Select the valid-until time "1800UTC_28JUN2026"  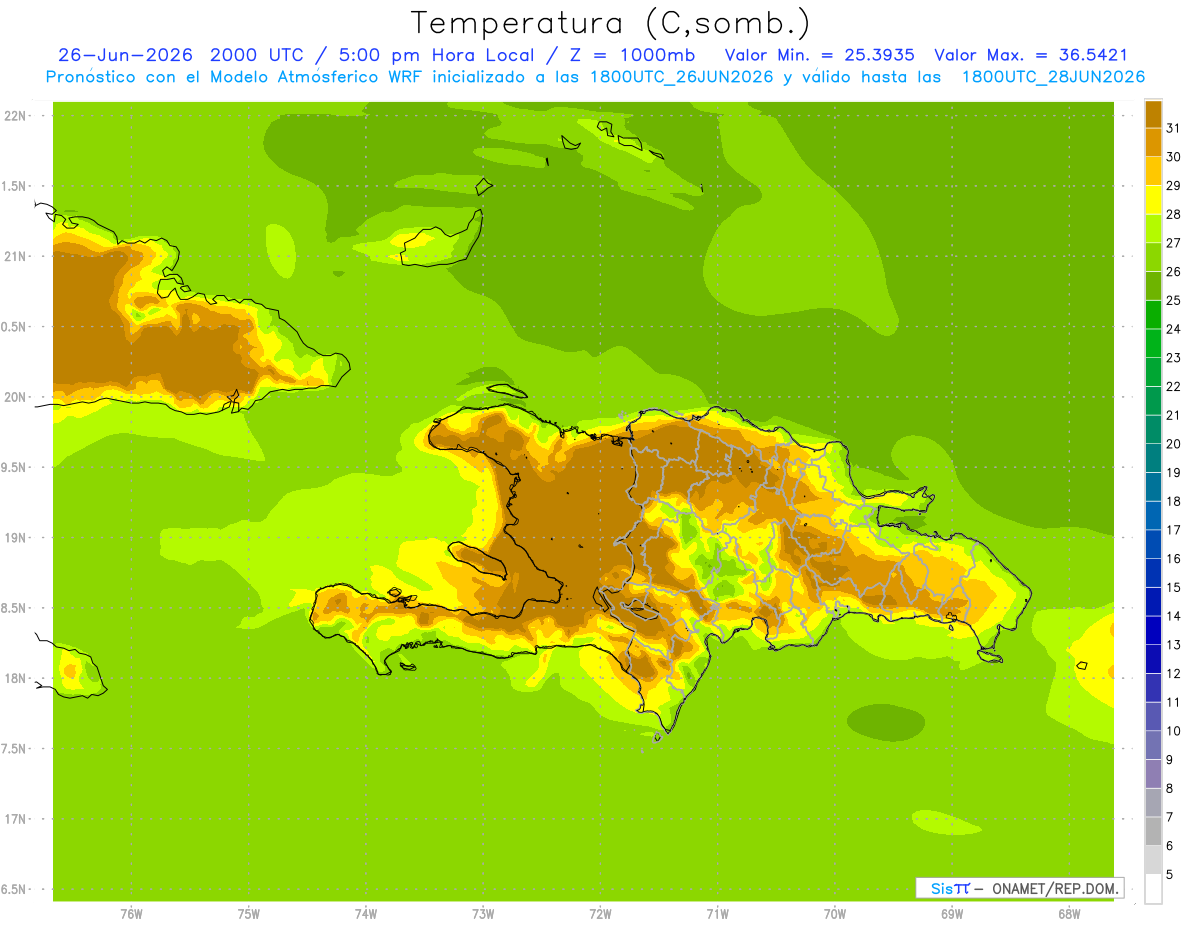[1053, 77]
